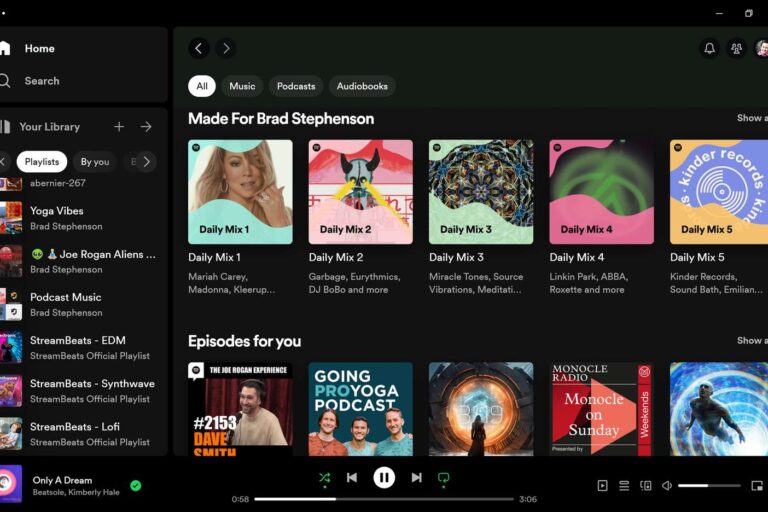Open the Daily Mix 2 cover
The image size is (768, 512).
[x=360, y=192]
